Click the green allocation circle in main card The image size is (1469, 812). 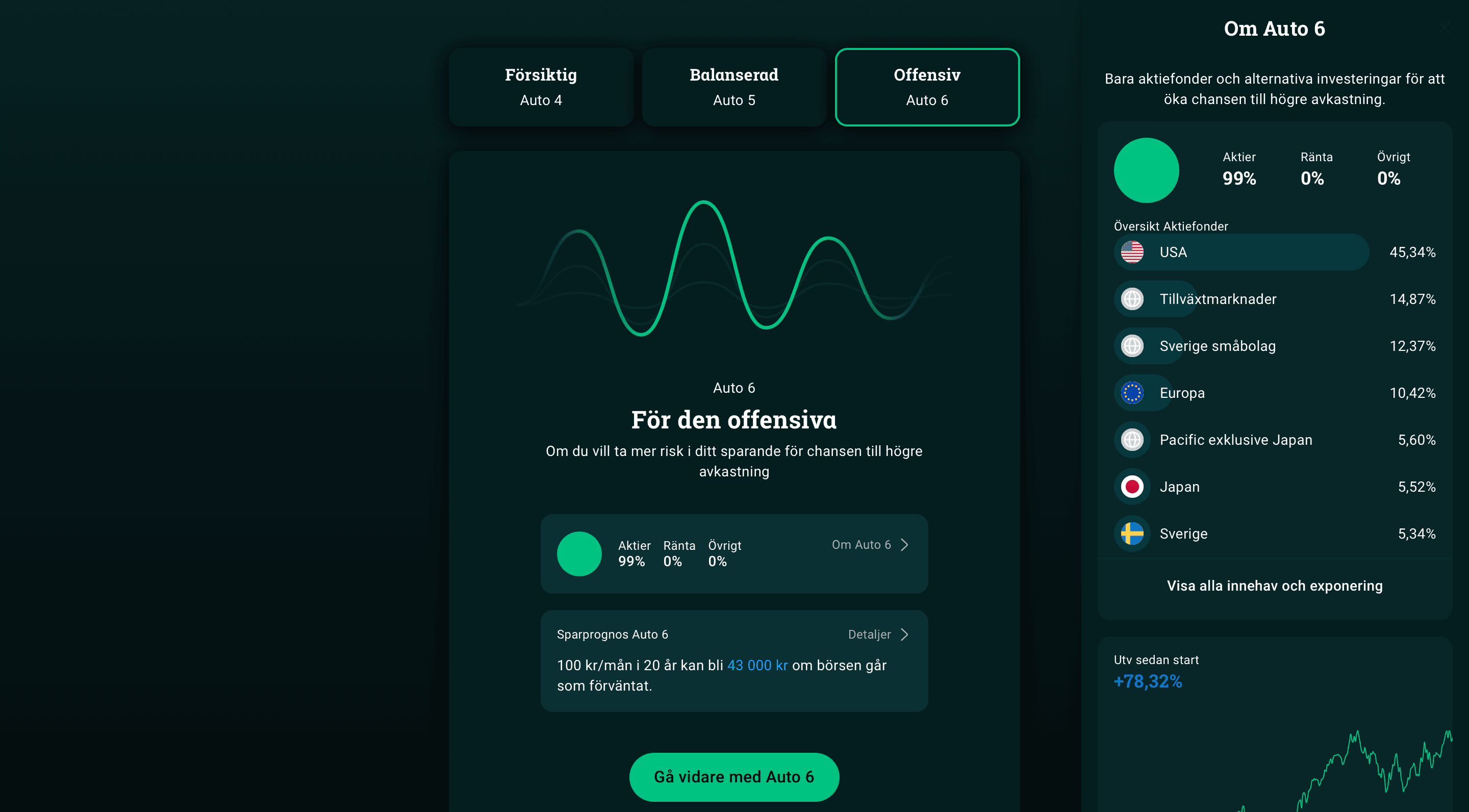pos(579,554)
